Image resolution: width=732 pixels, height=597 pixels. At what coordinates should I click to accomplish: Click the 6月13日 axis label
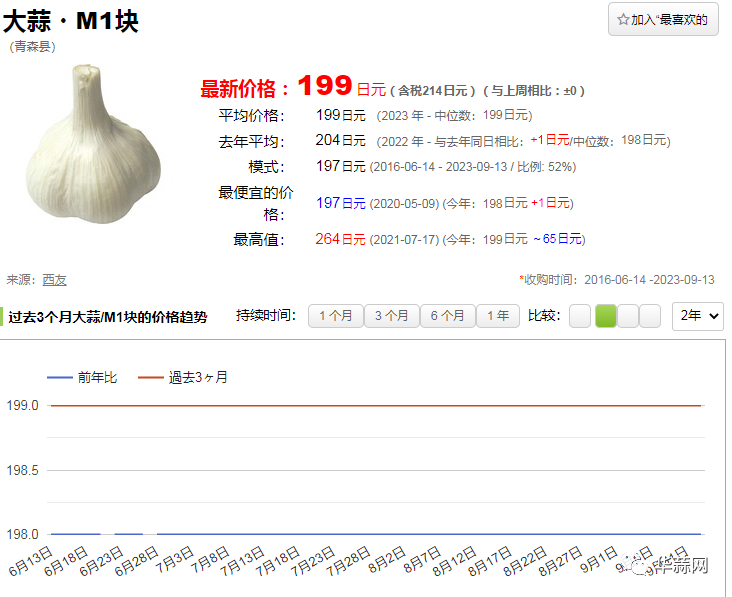[x=30, y=561]
